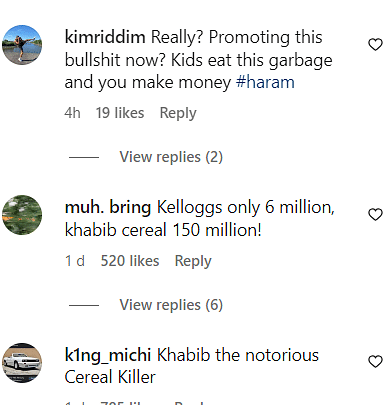Expand View replies (2)
Viewport: 391px width, 405px height.
tap(171, 157)
